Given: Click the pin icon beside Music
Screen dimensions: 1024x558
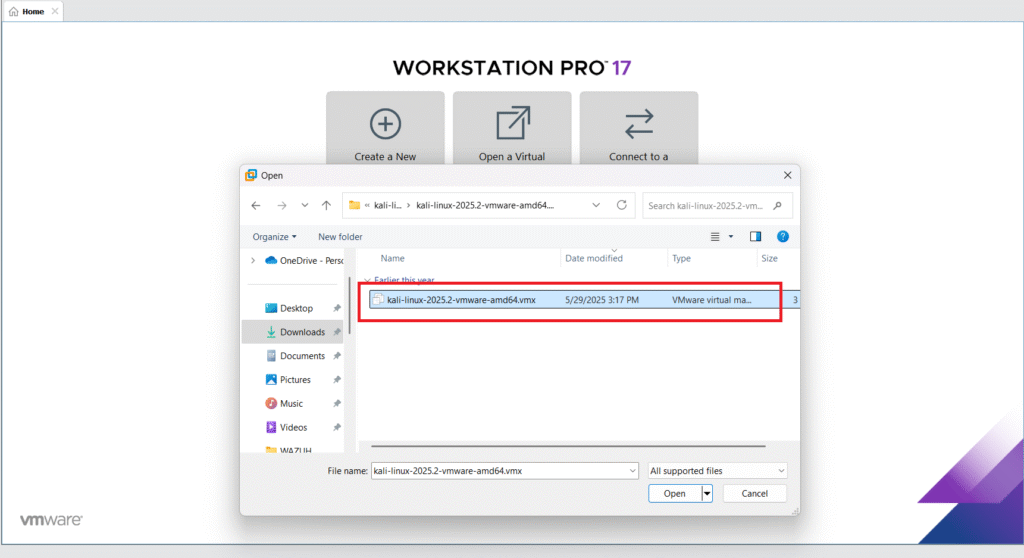Looking at the screenshot, I should (x=337, y=404).
